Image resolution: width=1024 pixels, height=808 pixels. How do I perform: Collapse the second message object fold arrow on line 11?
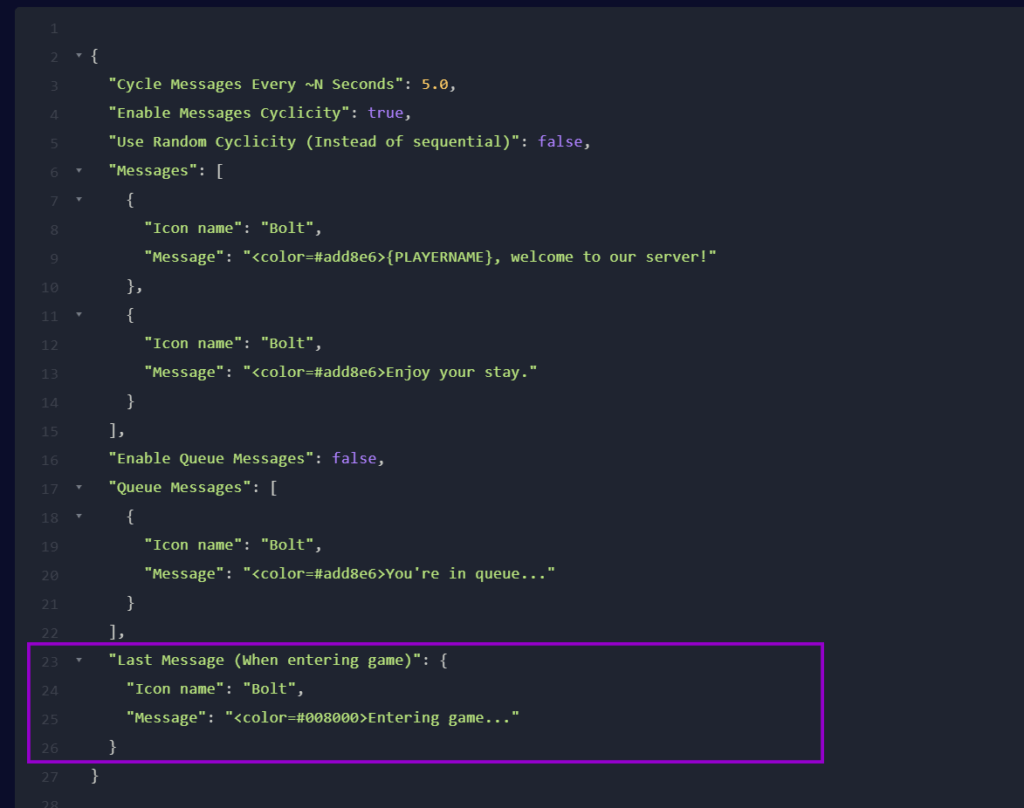[78, 314]
